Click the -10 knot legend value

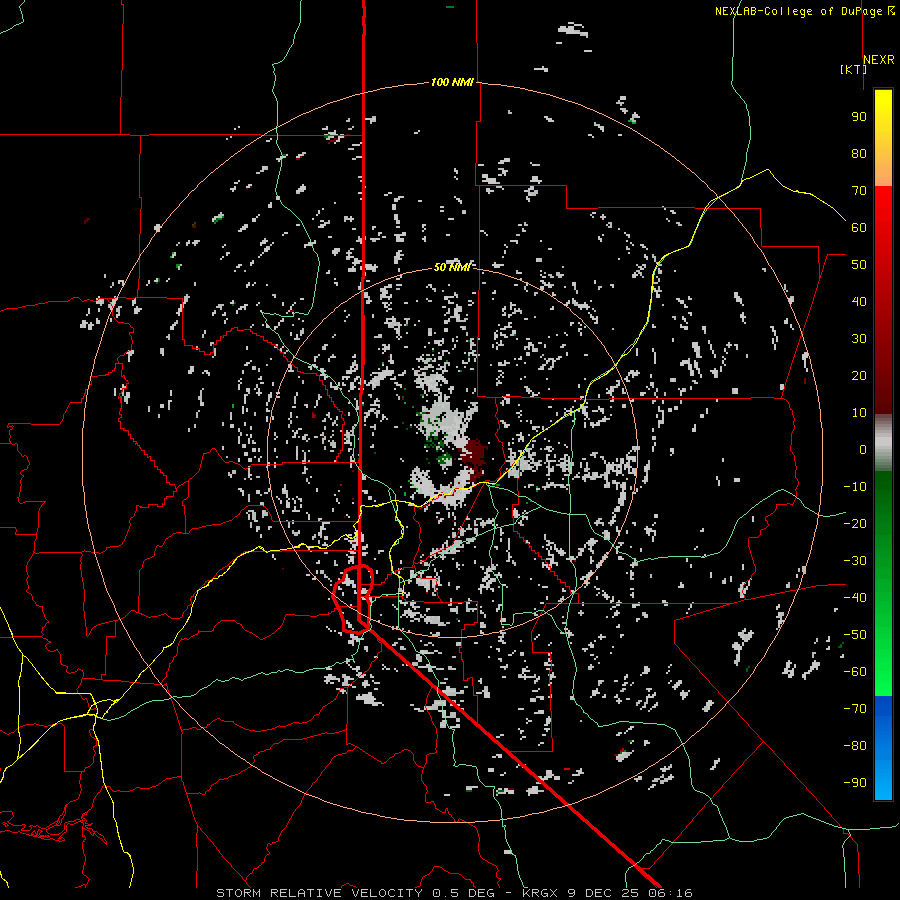[855, 487]
